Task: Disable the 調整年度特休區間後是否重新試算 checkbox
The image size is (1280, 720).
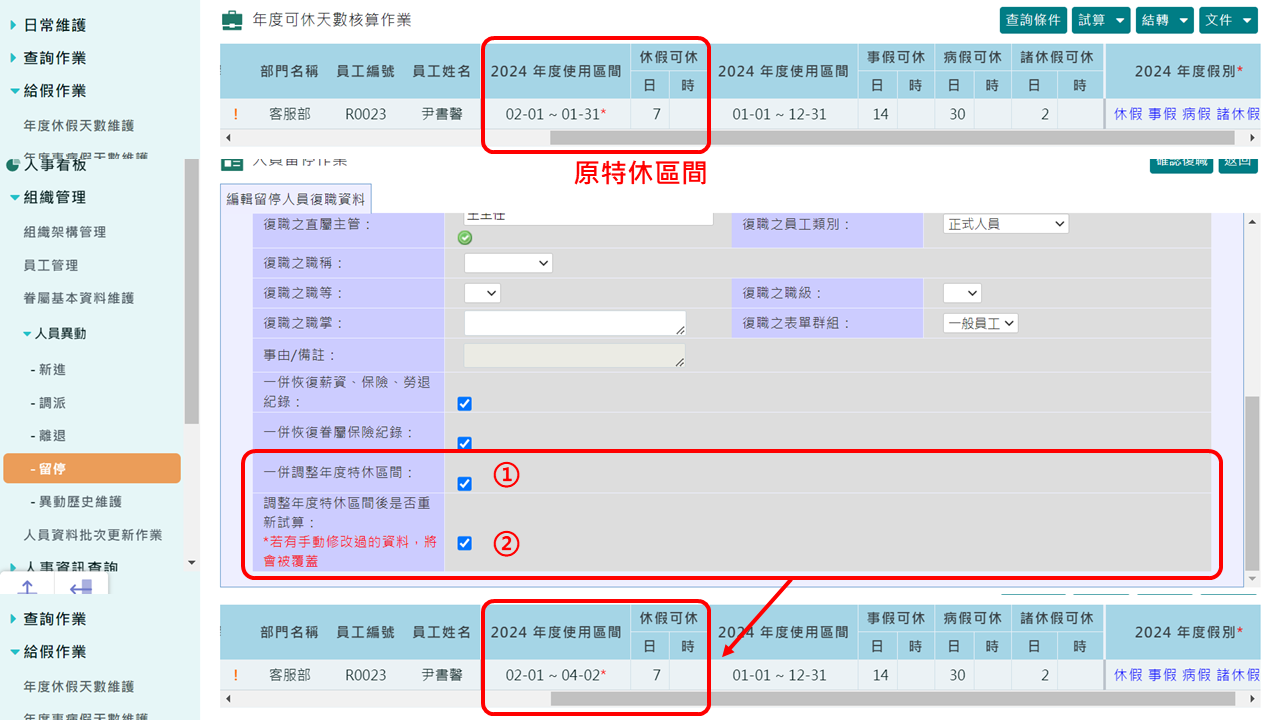Action: click(464, 543)
